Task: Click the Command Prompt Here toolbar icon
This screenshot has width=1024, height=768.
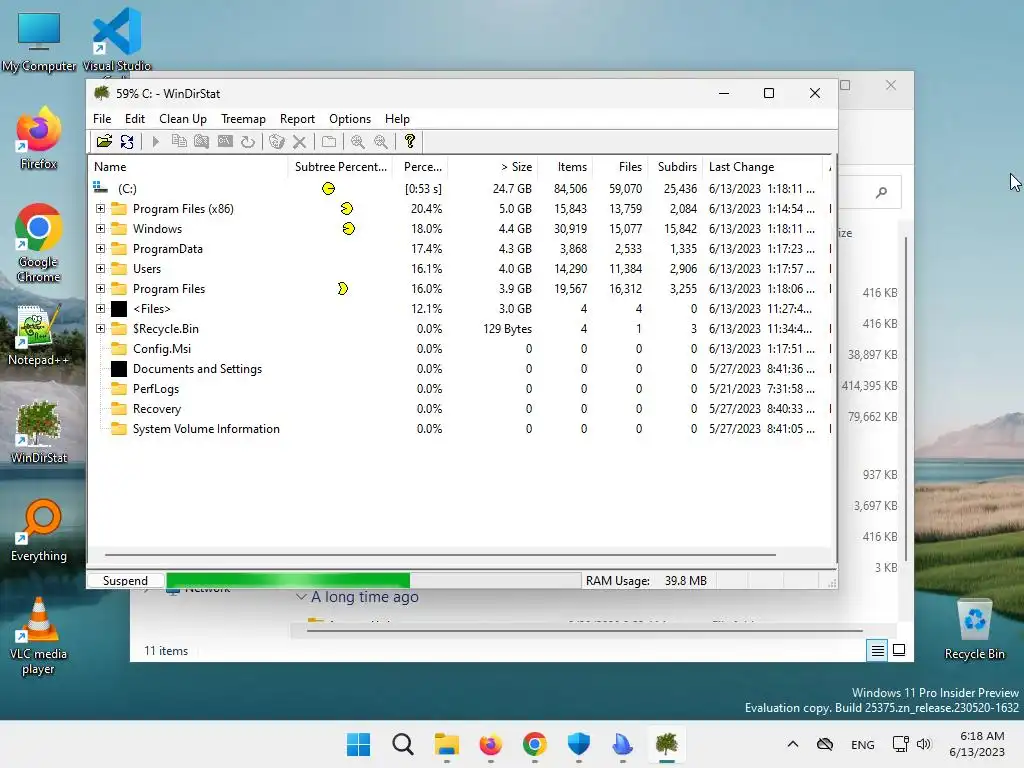Action: [x=225, y=141]
